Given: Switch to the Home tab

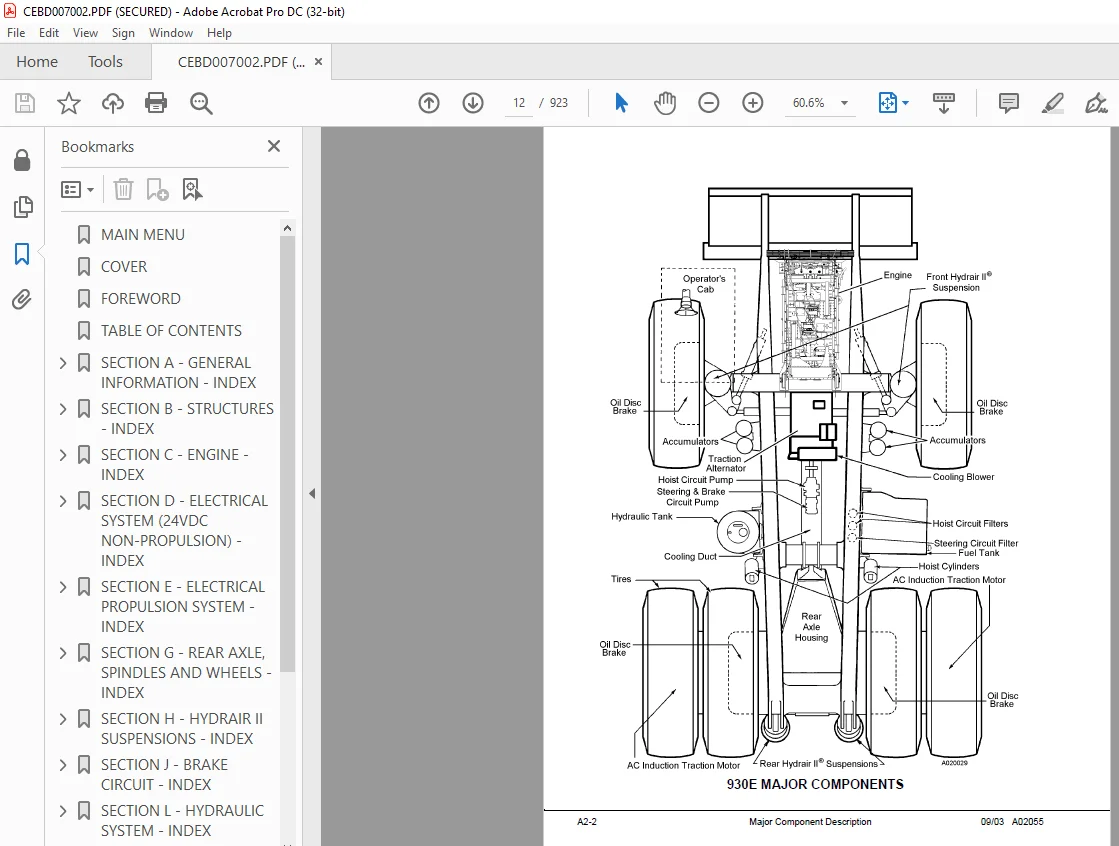Looking at the screenshot, I should coord(37,62).
